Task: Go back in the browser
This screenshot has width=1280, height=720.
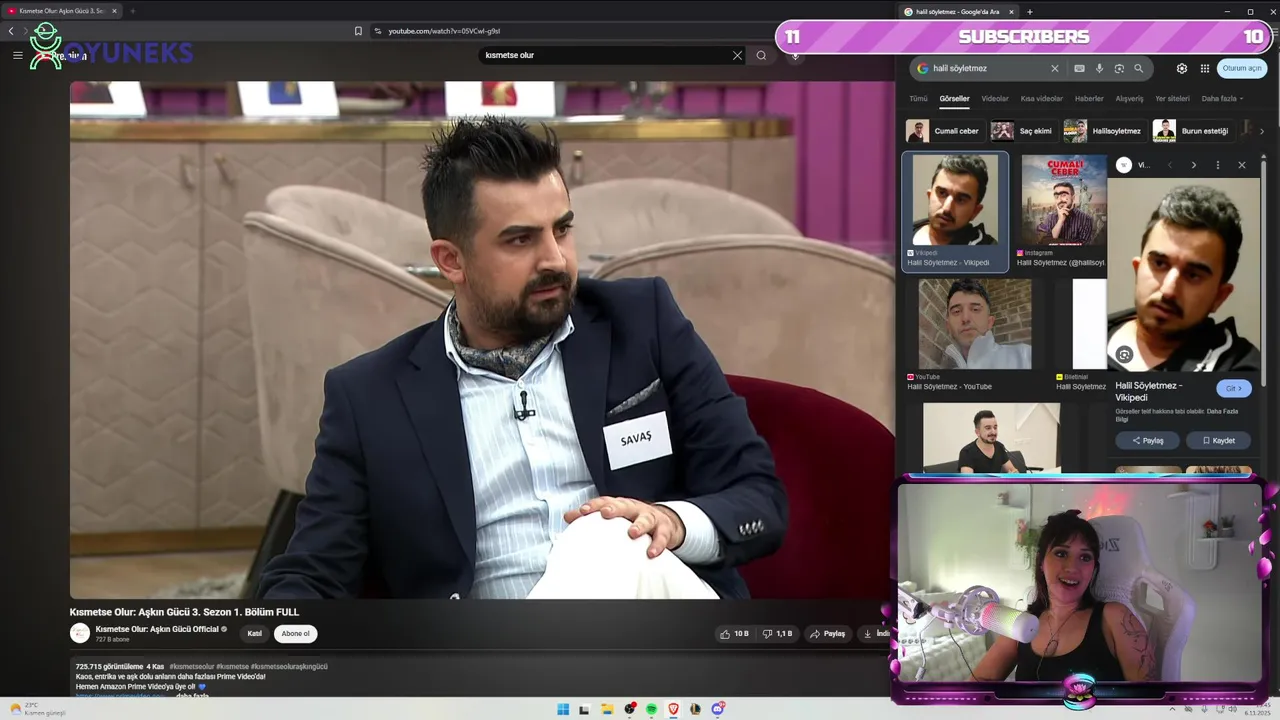Action: pos(11,31)
